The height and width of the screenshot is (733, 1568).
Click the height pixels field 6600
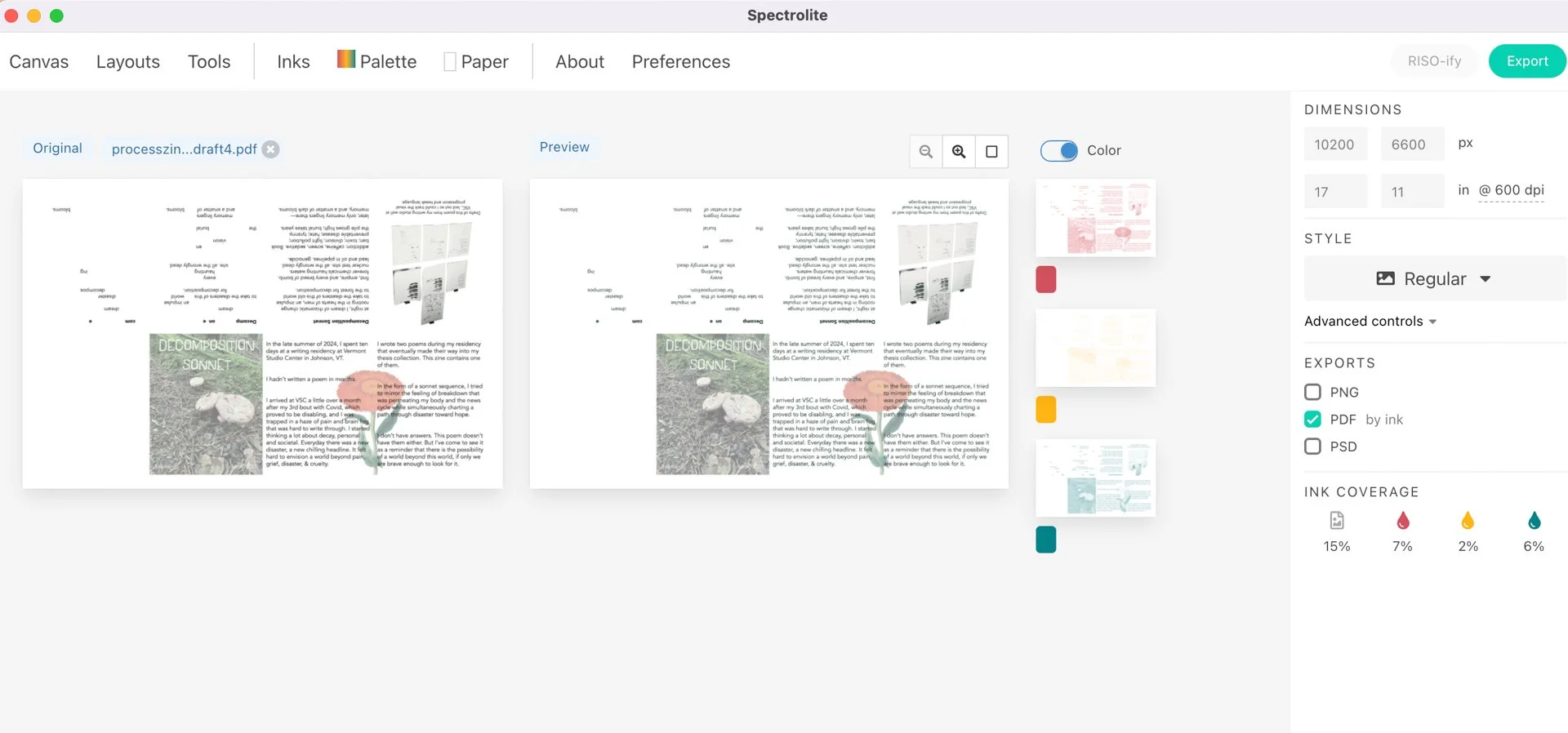click(x=1412, y=144)
